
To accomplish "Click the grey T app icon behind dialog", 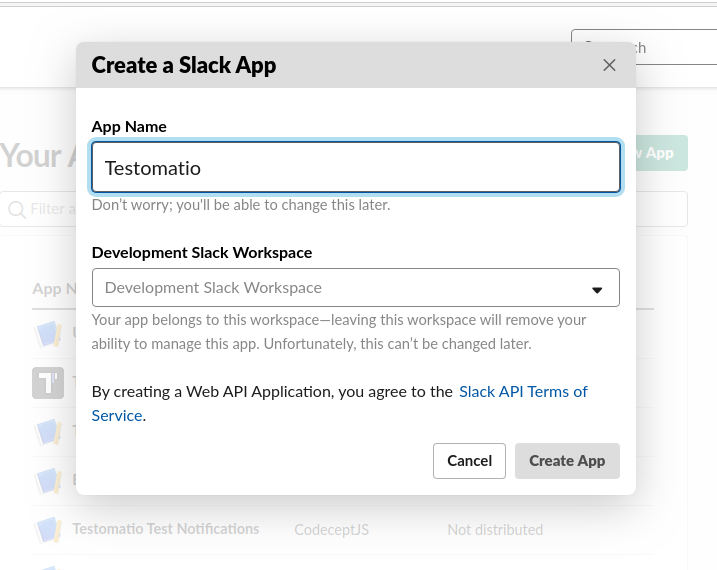I will click(x=48, y=383).
